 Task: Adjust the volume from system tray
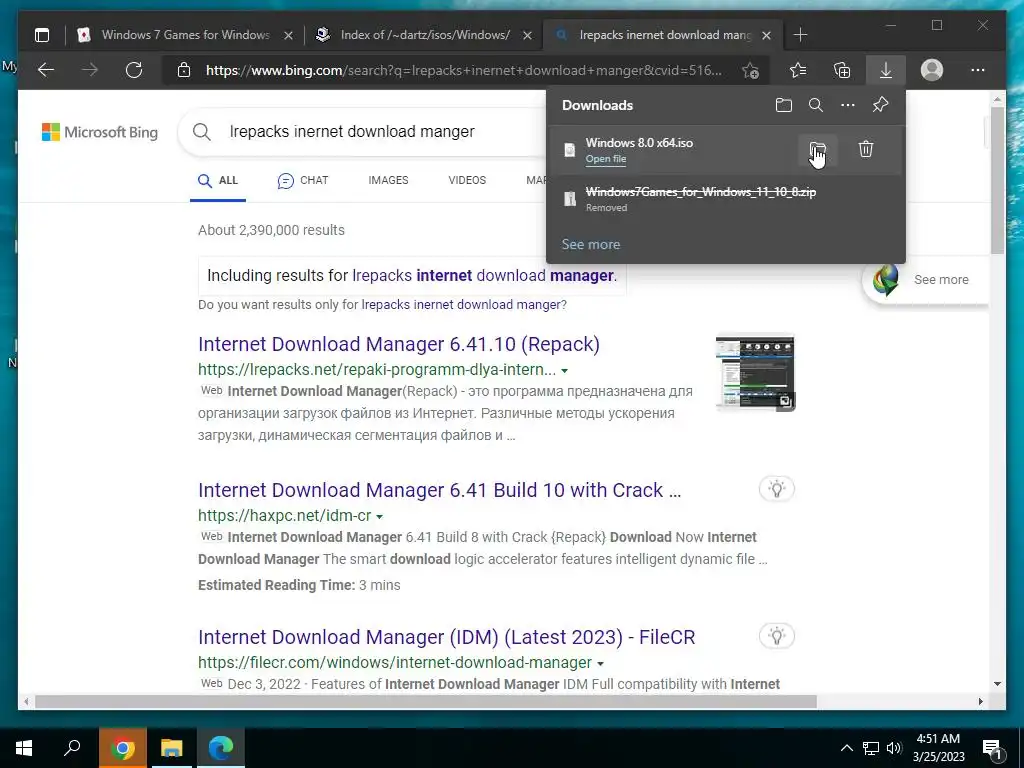tap(894, 748)
